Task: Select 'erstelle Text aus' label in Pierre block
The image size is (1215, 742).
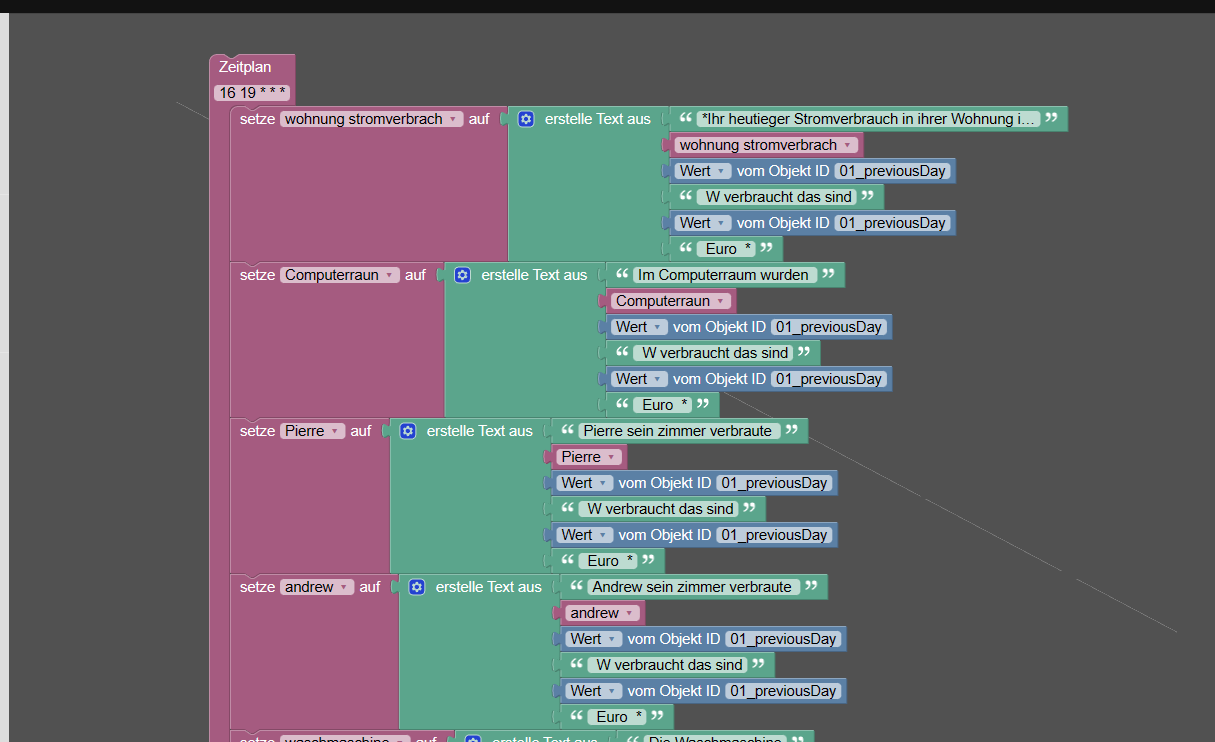Action: pyautogui.click(x=480, y=431)
